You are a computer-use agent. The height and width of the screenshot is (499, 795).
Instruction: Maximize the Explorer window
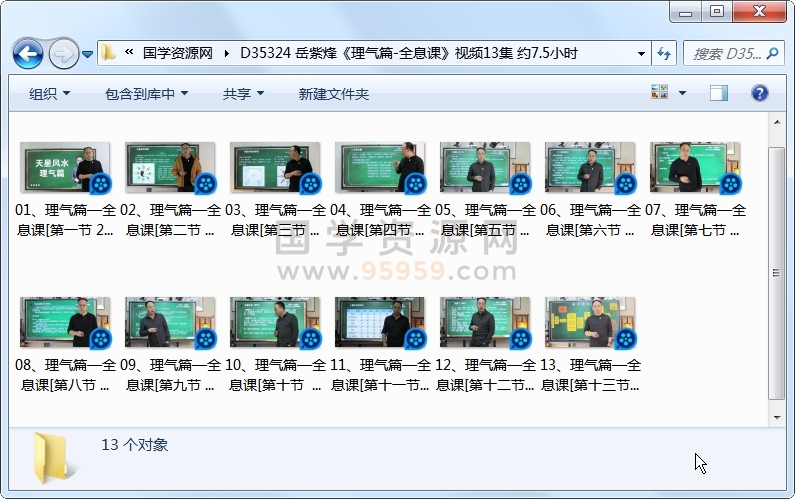tap(717, 12)
